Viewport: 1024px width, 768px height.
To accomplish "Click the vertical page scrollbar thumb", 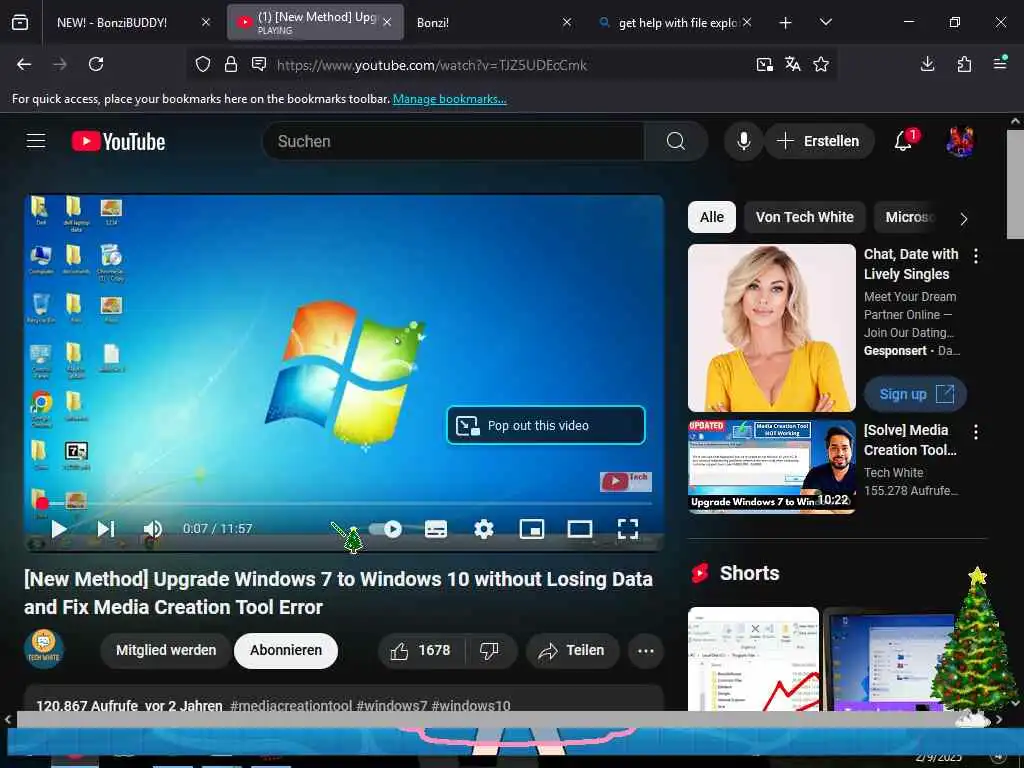I will point(1015,185).
